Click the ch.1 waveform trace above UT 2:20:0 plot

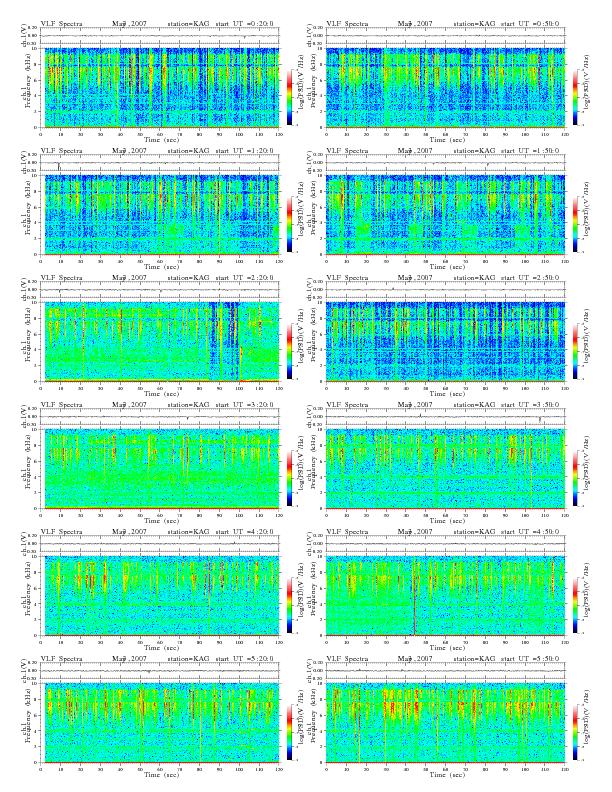point(160,290)
